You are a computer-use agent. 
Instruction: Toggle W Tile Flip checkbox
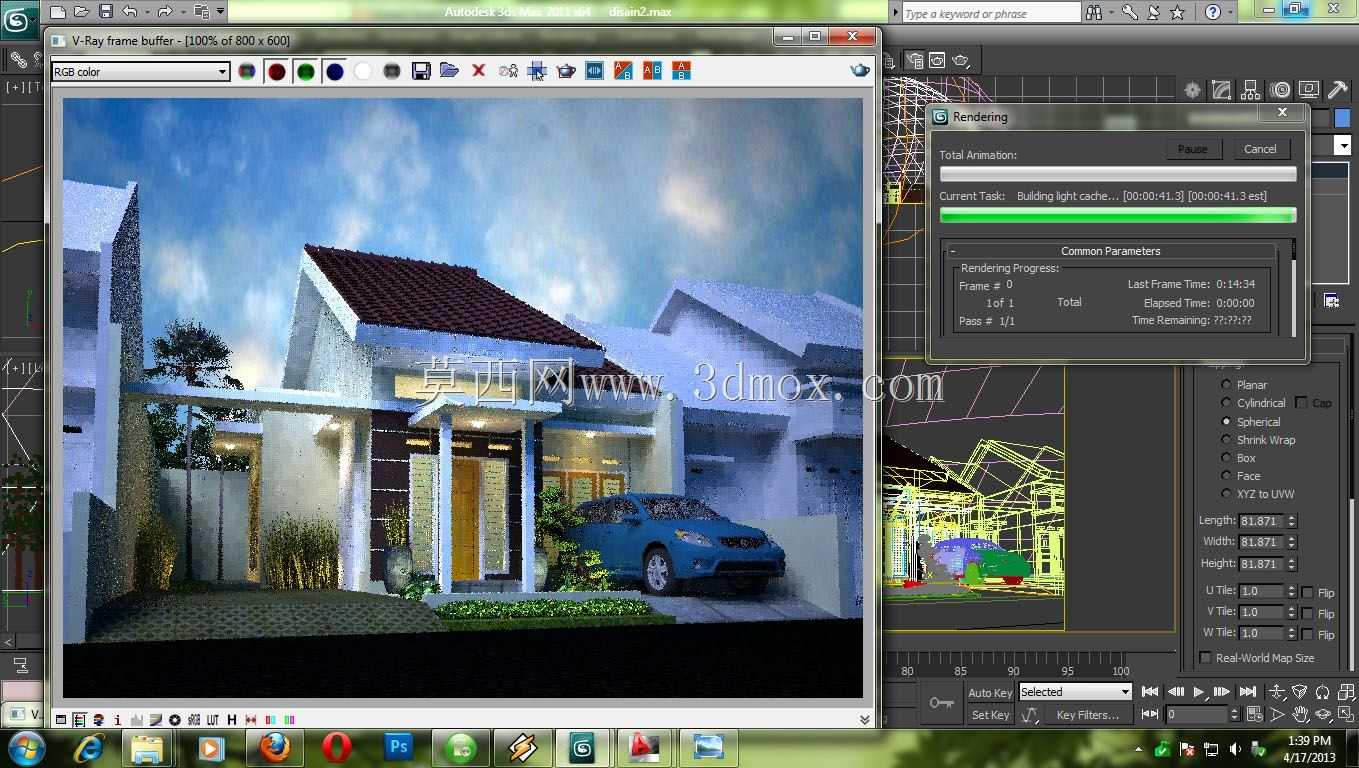coord(1307,634)
